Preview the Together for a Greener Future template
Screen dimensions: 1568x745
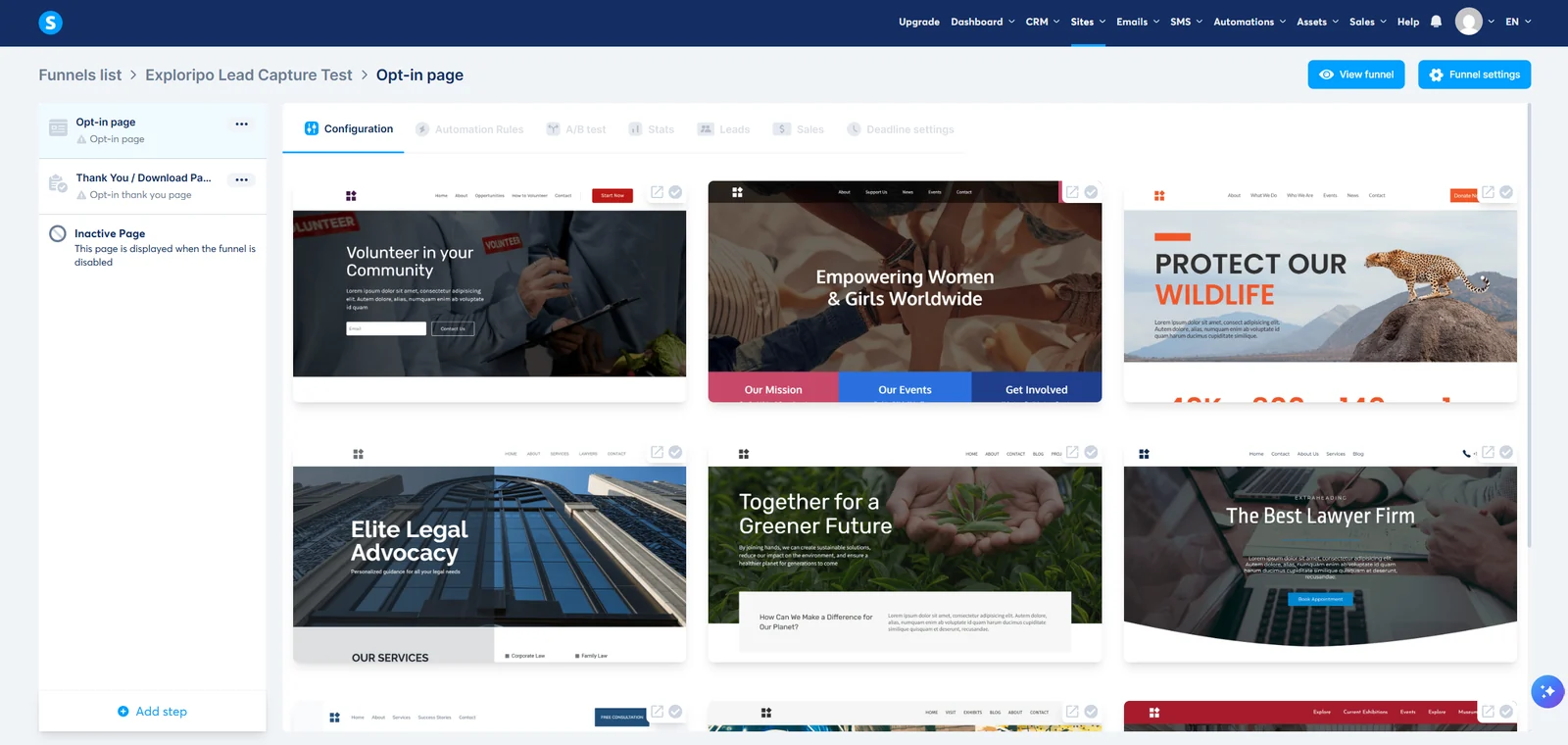point(1072,452)
